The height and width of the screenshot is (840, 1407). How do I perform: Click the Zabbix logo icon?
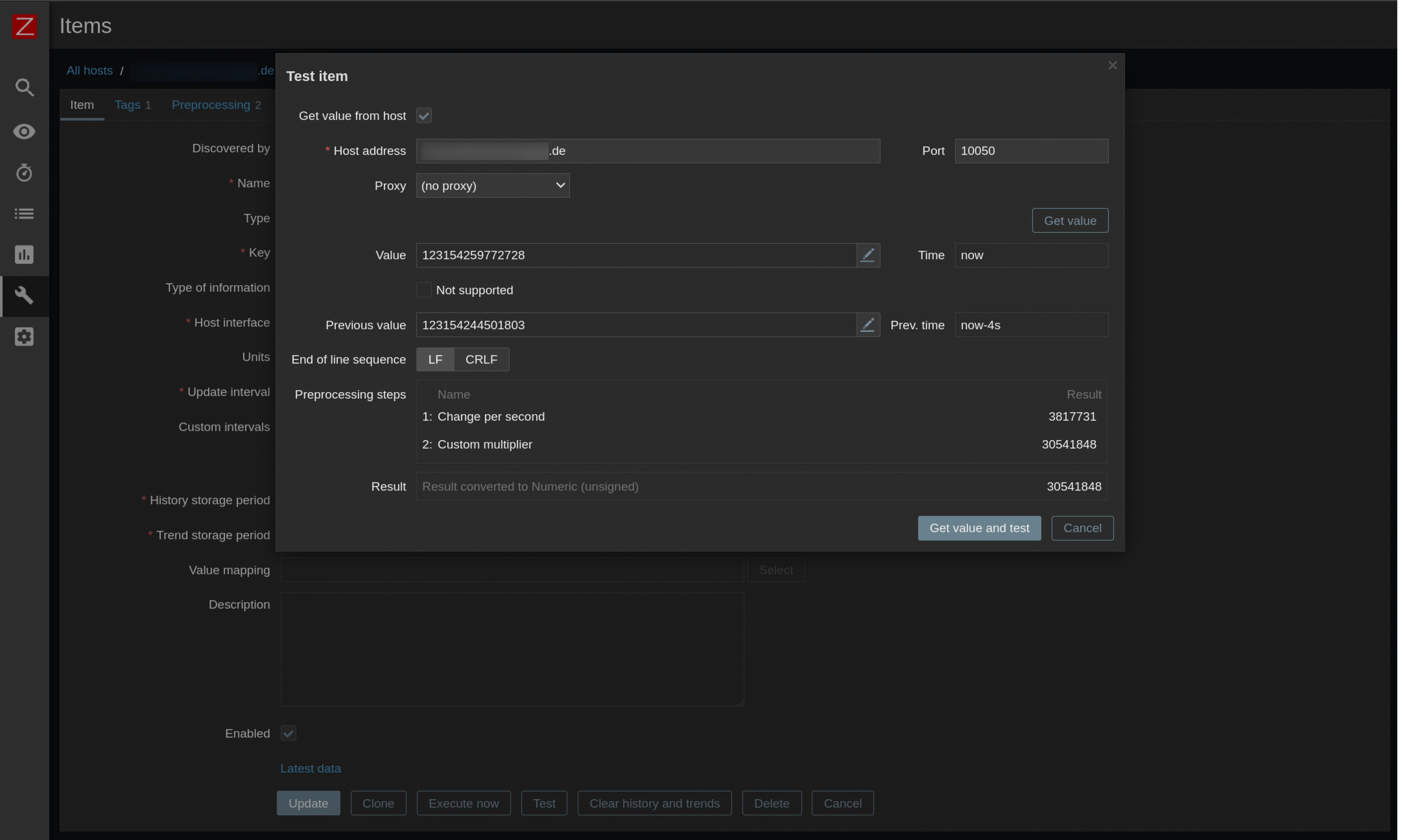[24, 26]
